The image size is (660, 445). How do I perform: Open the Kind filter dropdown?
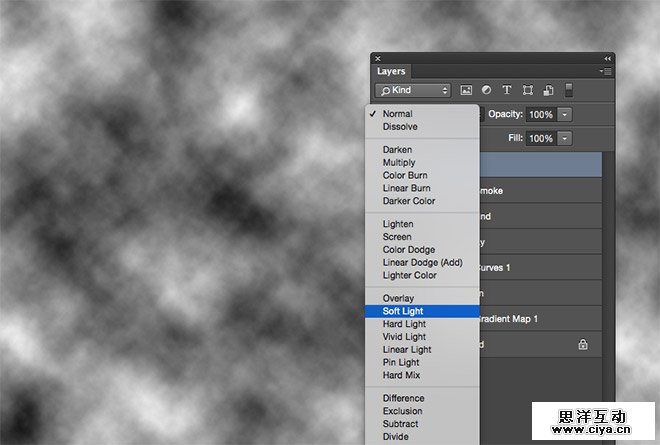pyautogui.click(x=412, y=90)
